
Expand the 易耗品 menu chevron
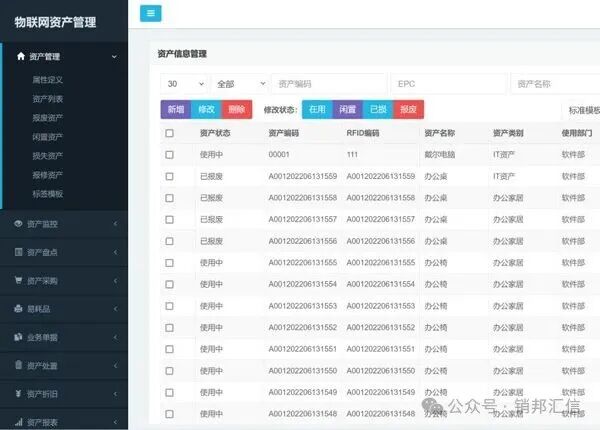[115, 309]
